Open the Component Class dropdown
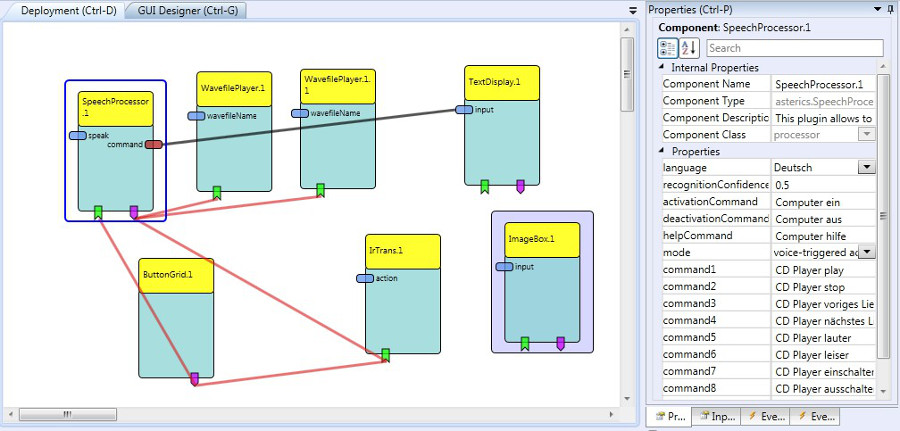This screenshot has width=900, height=431. [866, 134]
